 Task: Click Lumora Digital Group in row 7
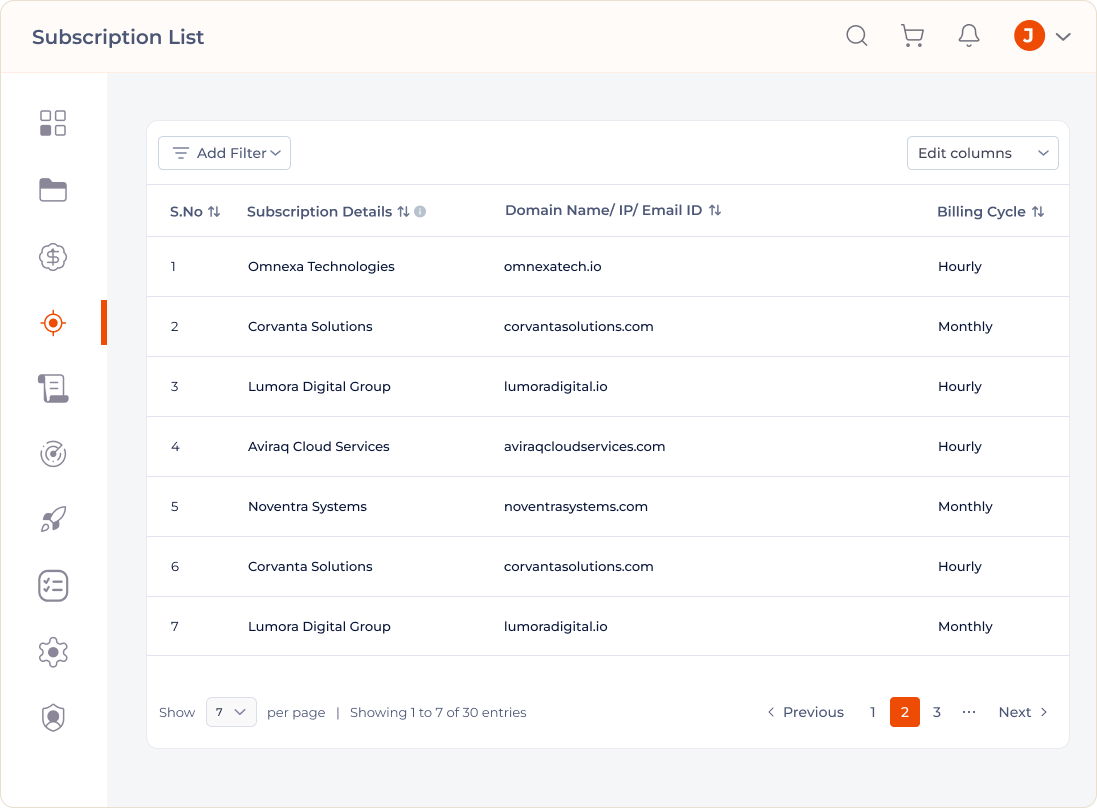(x=319, y=627)
